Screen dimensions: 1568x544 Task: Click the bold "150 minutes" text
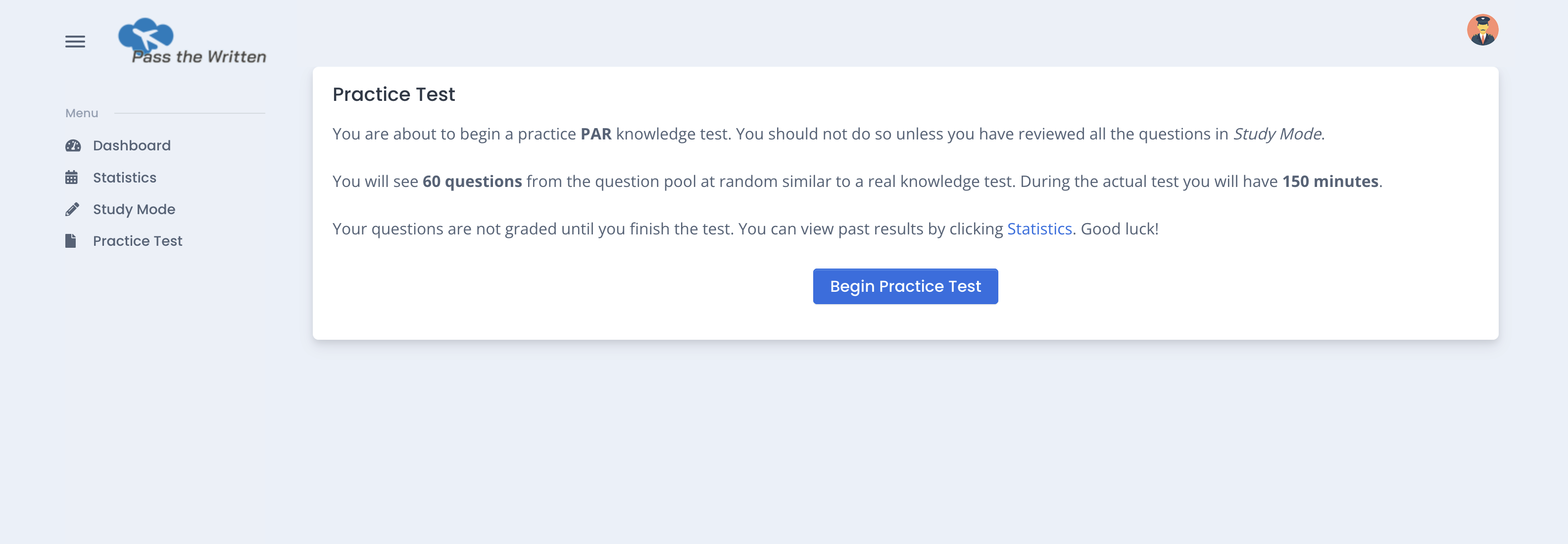pyautogui.click(x=1330, y=181)
